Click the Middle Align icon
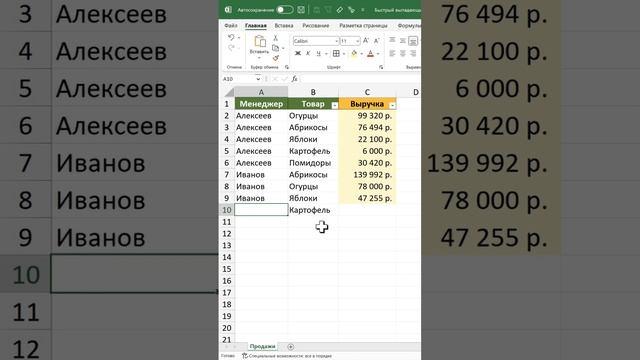Viewport: 640px width, 360px height. [403, 40]
